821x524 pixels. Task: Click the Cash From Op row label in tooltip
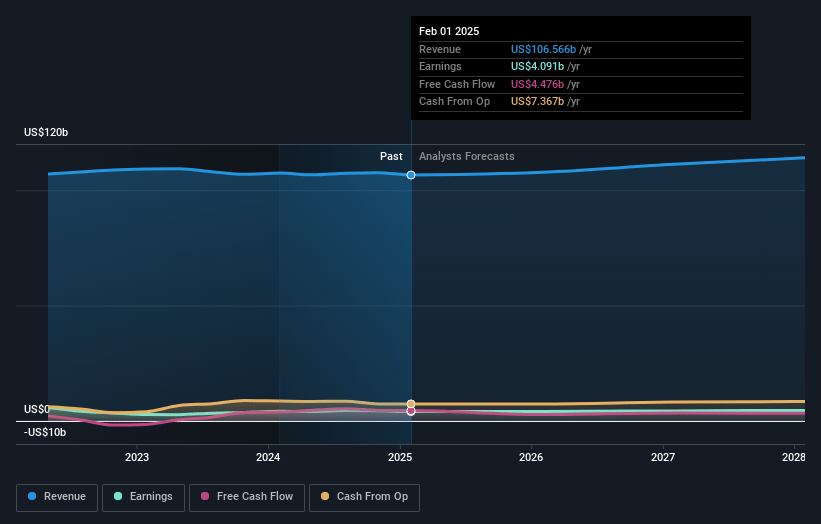pyautogui.click(x=454, y=102)
